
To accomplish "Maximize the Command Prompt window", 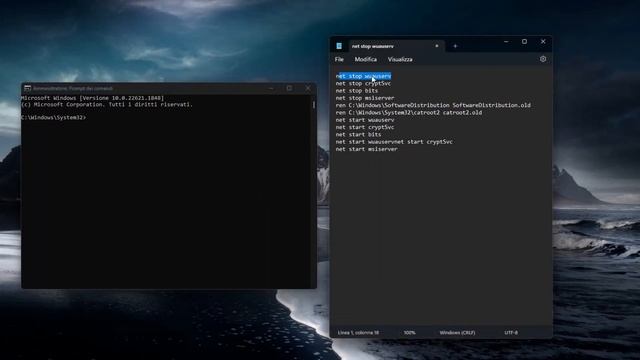I will click(x=289, y=88).
